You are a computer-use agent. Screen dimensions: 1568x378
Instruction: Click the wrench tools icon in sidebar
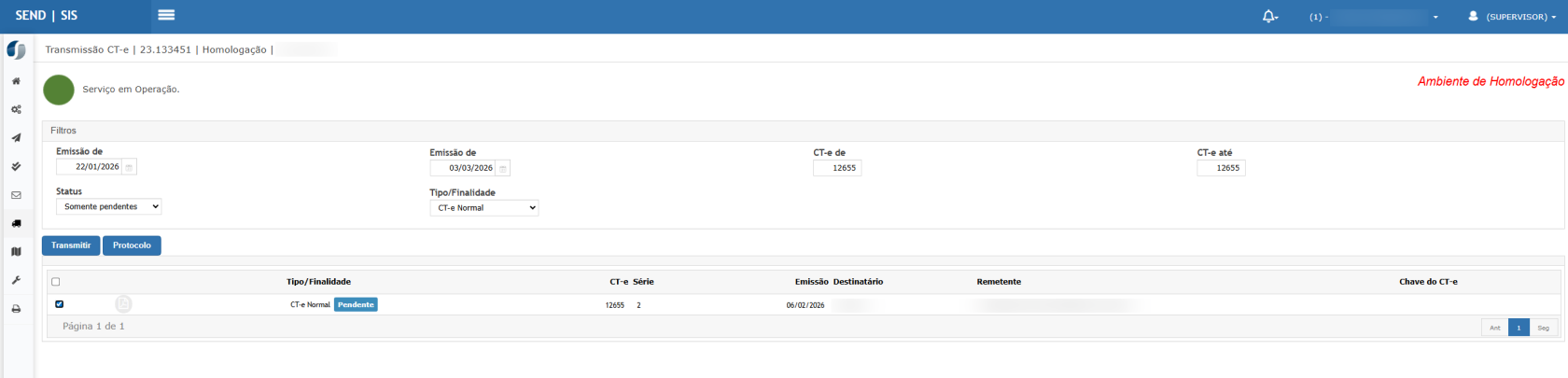point(16,280)
